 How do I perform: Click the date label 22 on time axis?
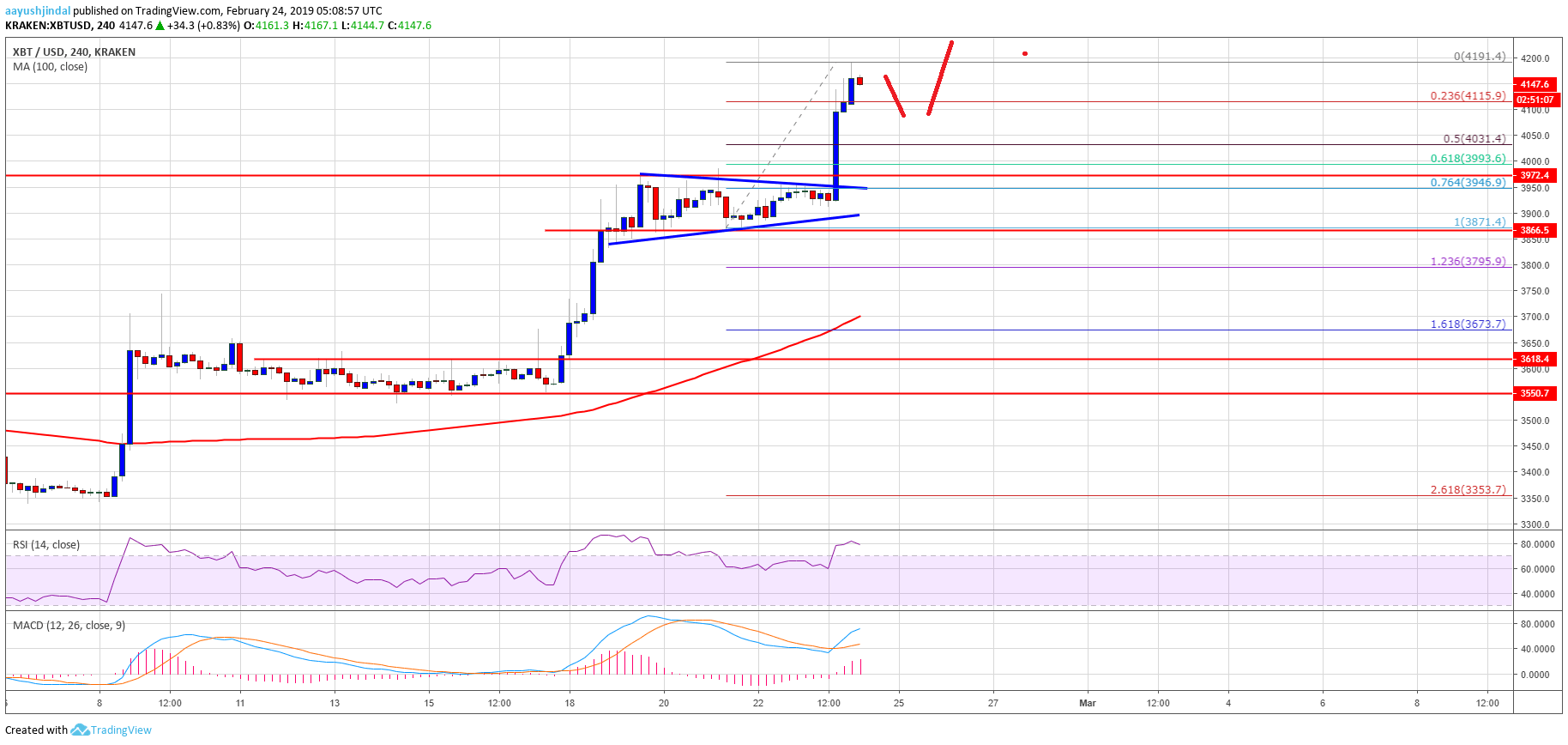(758, 703)
